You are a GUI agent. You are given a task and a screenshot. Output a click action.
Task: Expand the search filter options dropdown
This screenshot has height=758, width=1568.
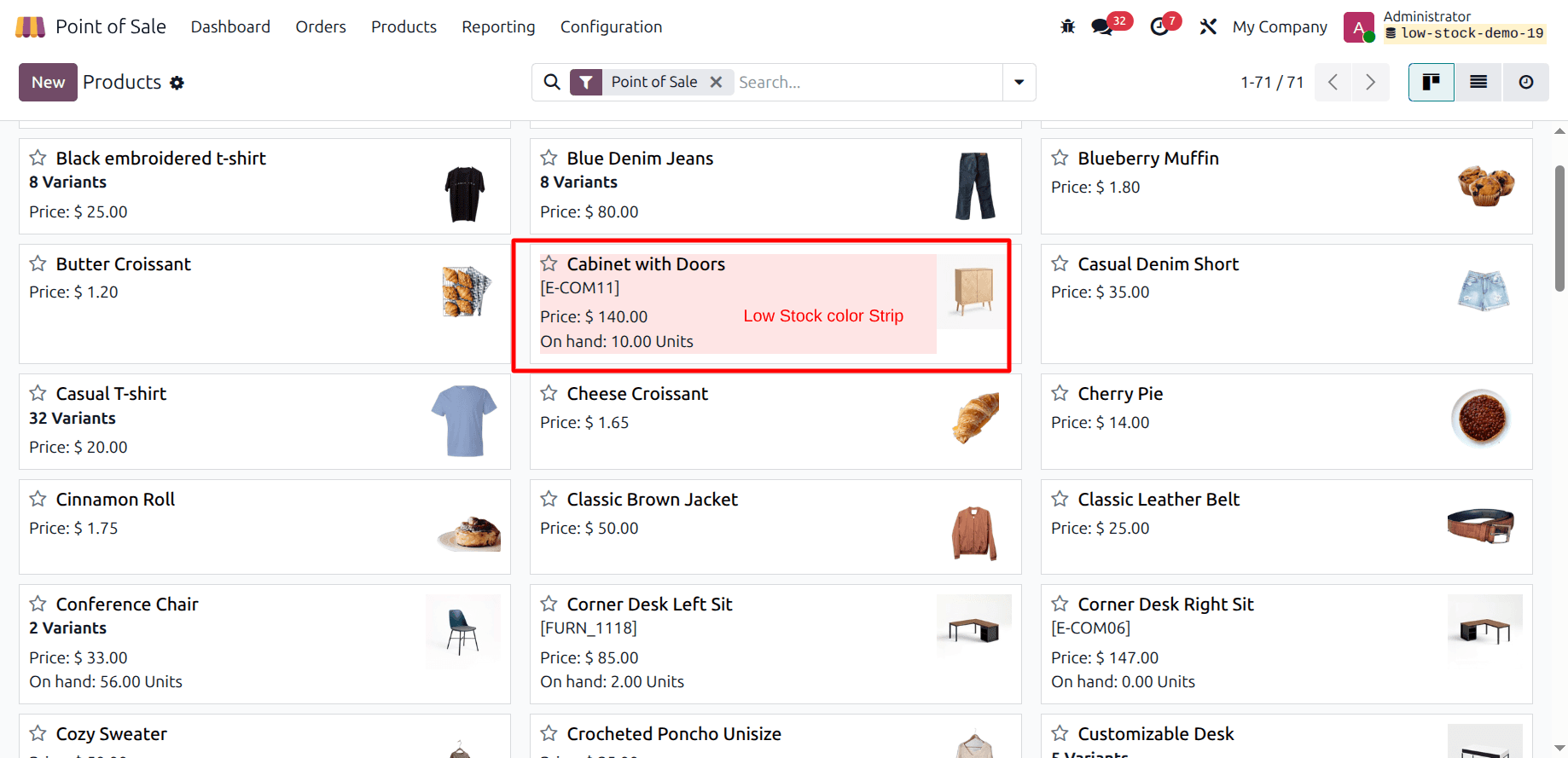1018,82
